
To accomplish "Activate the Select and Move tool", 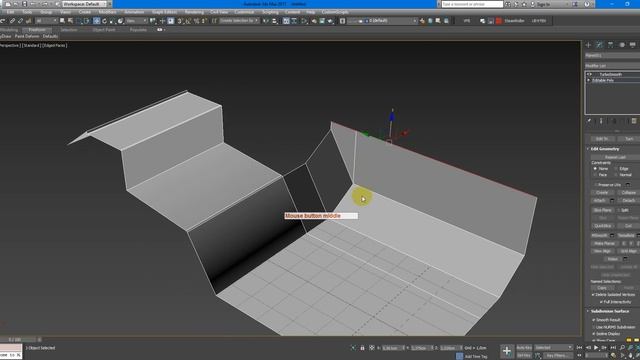I will (x=96, y=21).
